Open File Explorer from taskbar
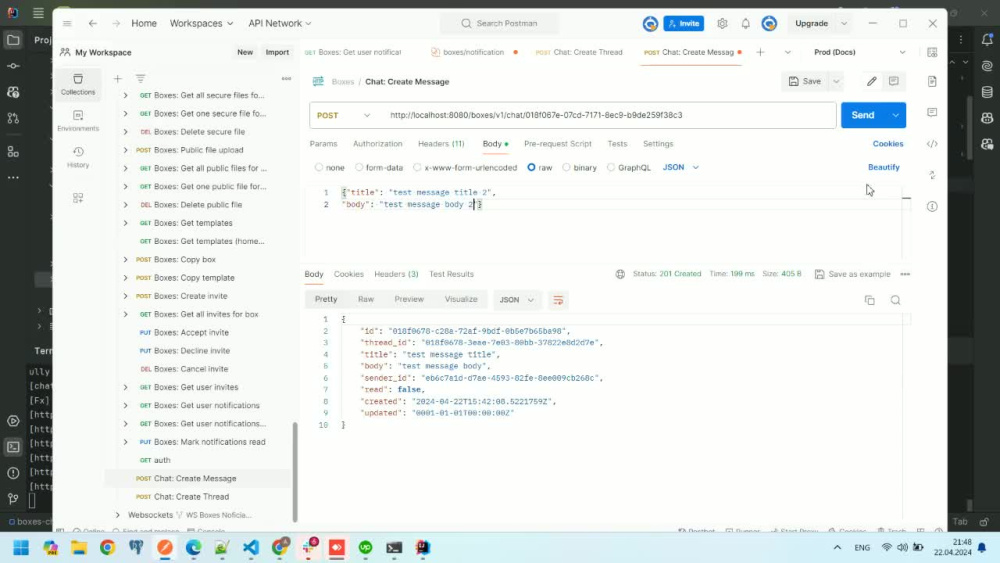The width and height of the screenshot is (1000, 563). pyautogui.click(x=78, y=547)
